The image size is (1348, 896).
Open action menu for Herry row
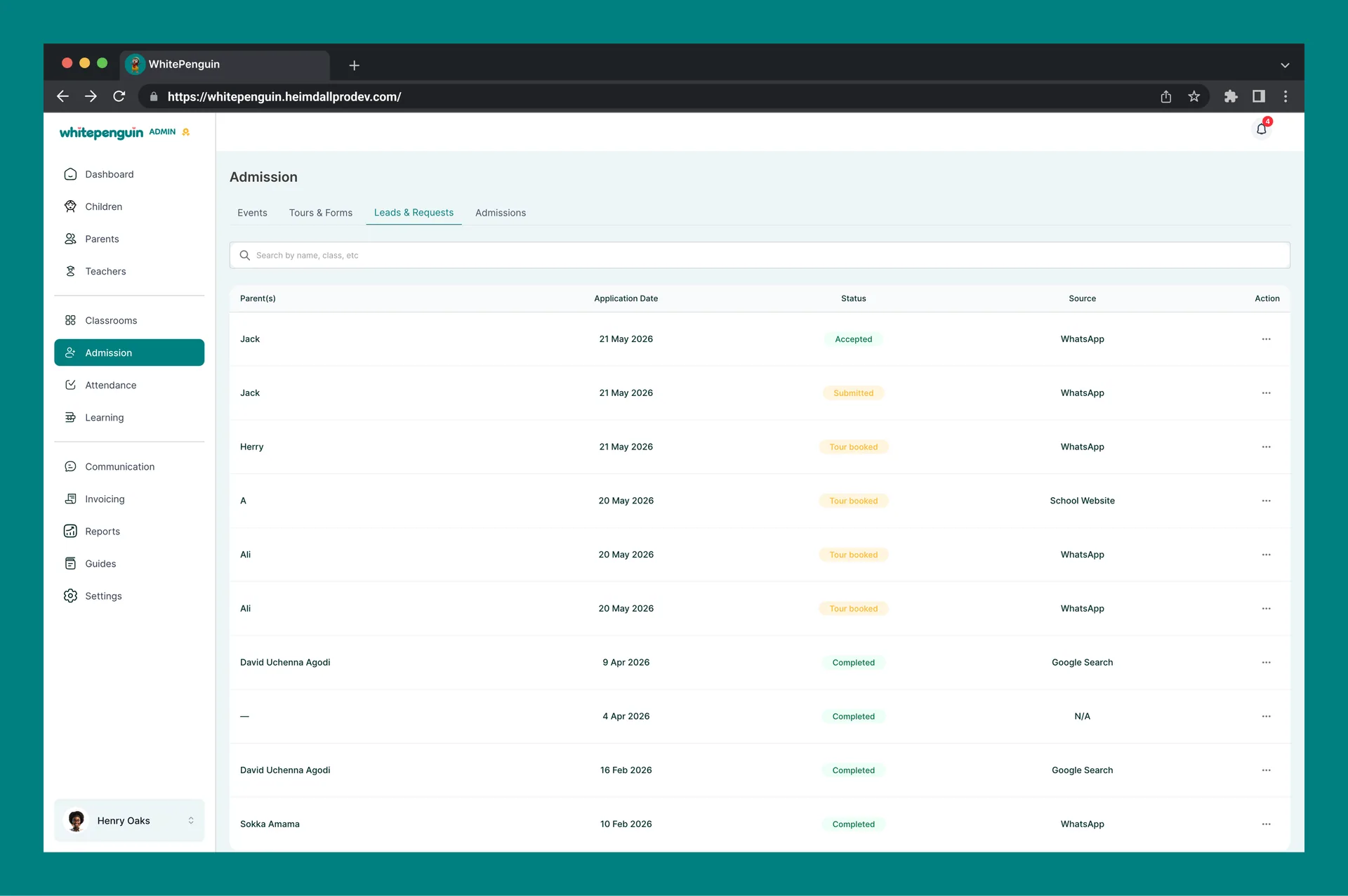(x=1266, y=447)
